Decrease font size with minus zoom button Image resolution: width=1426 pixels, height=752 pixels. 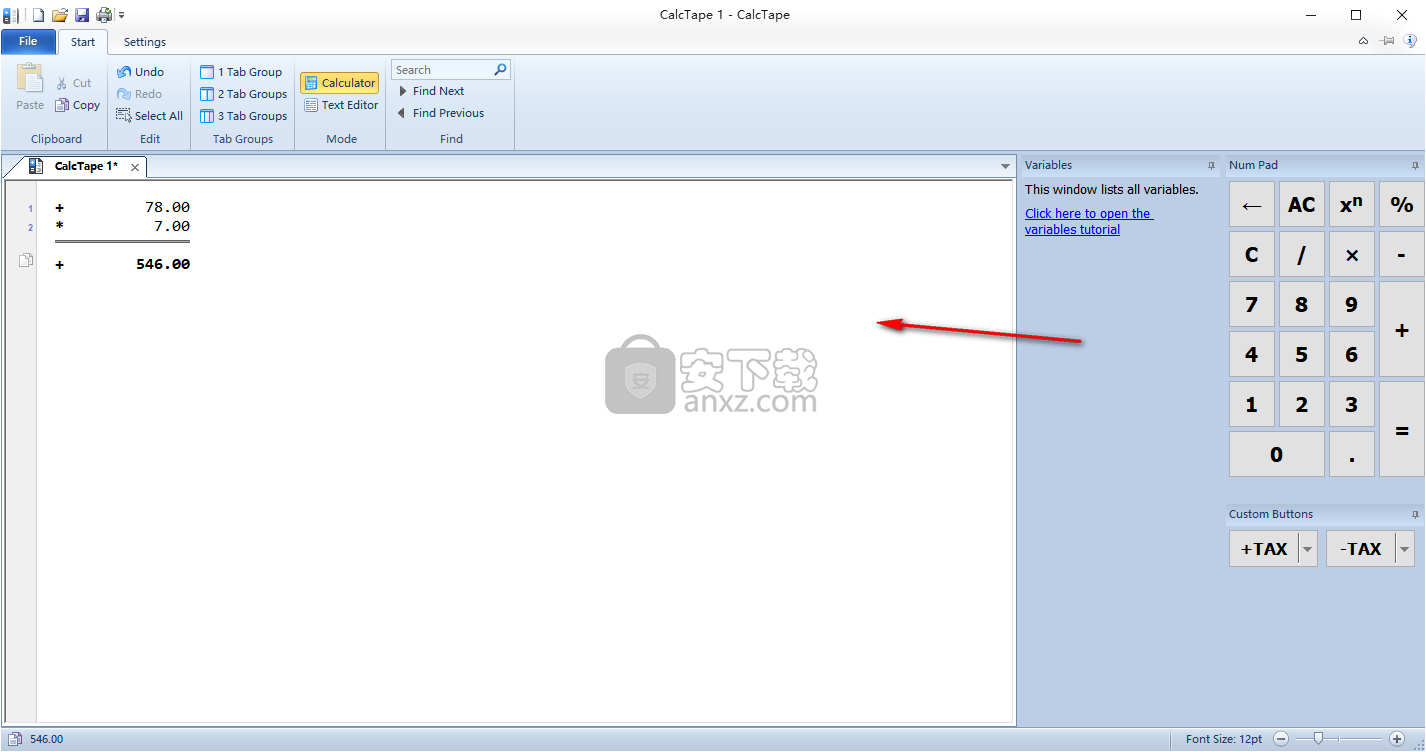pos(1281,739)
